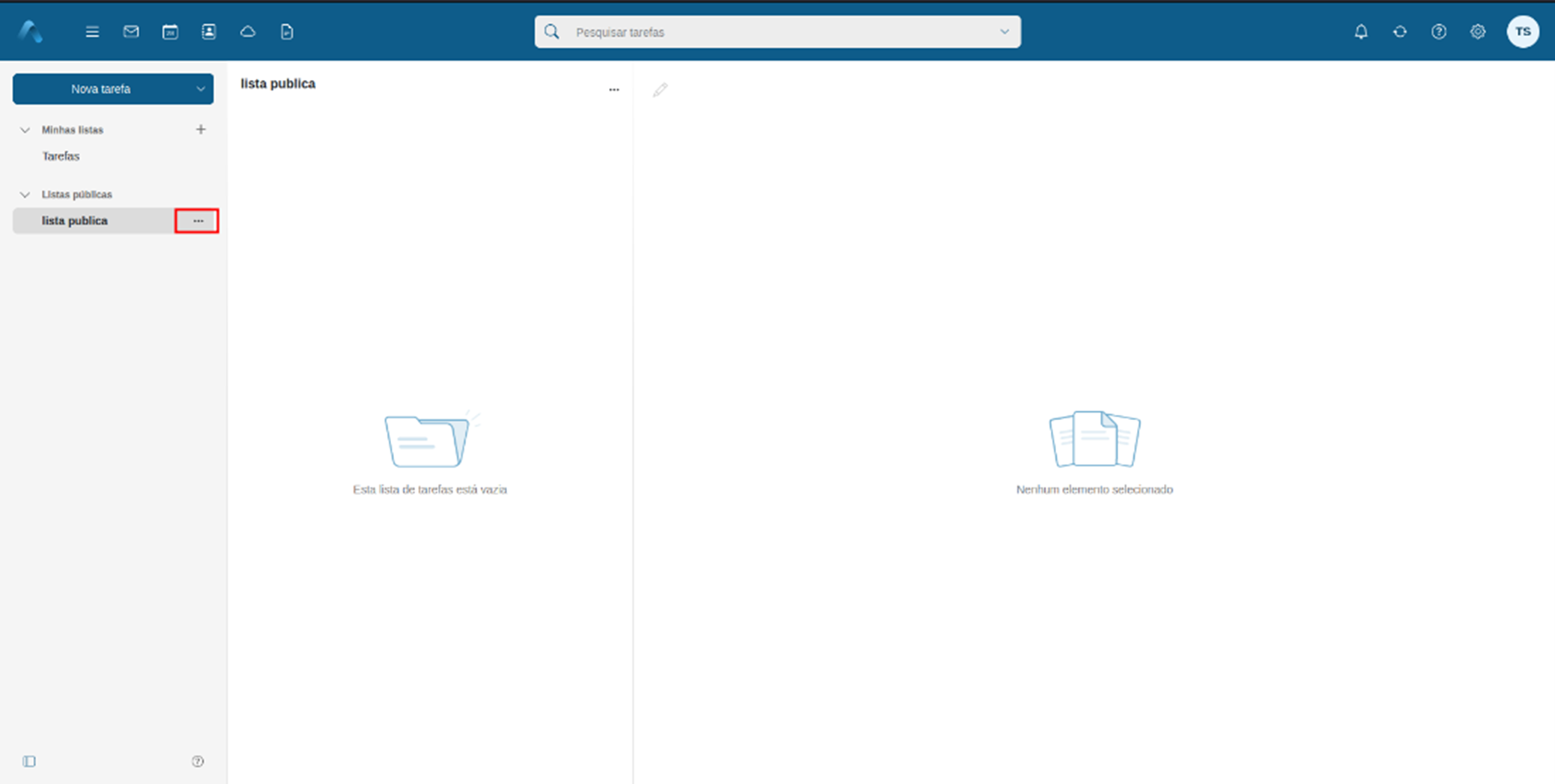
Task: Click the Minhas listas label
Action: tap(73, 130)
